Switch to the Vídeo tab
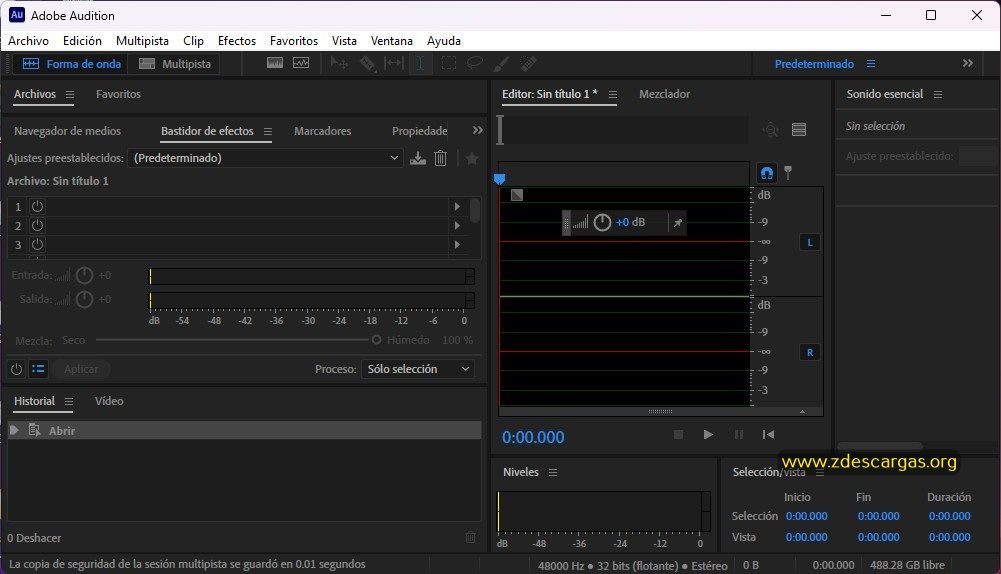Screen dimensions: 1001x574 pos(109,401)
